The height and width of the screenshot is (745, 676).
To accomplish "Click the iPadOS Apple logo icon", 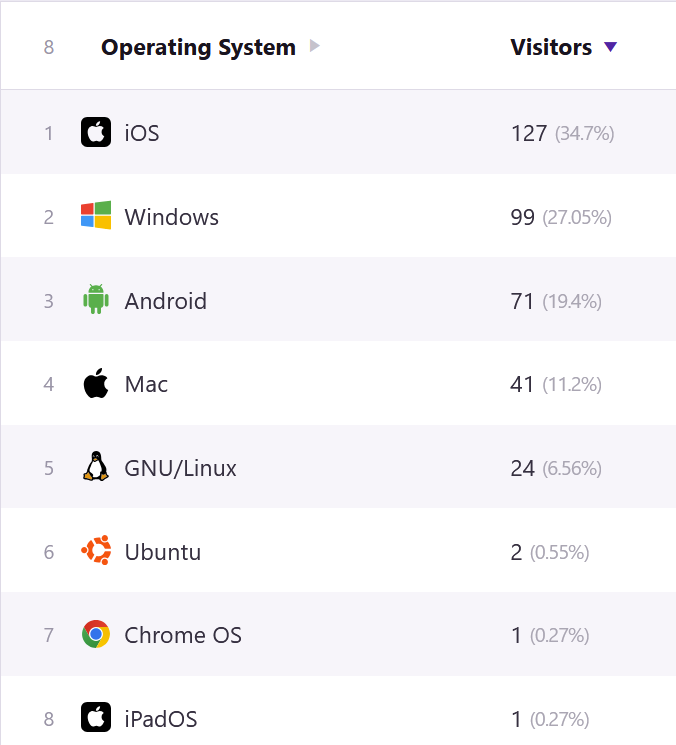I will click(x=96, y=717).
